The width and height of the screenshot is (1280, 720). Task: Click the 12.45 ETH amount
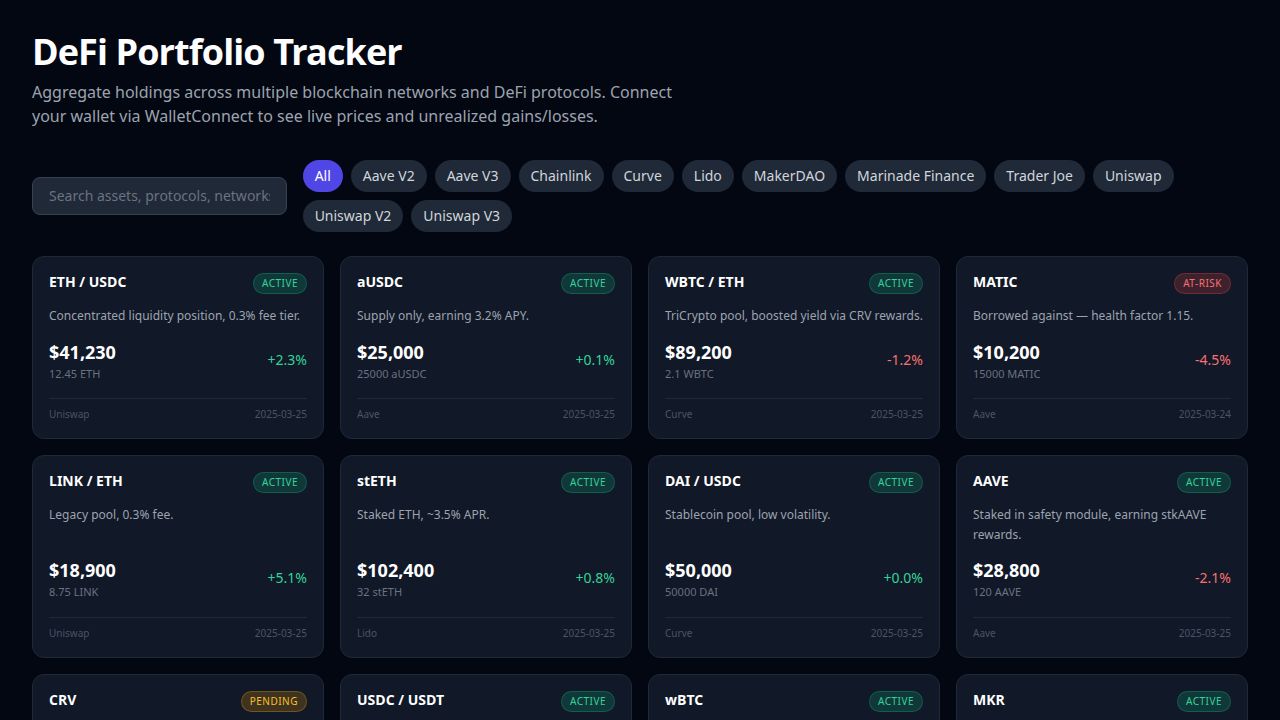pyautogui.click(x=74, y=374)
